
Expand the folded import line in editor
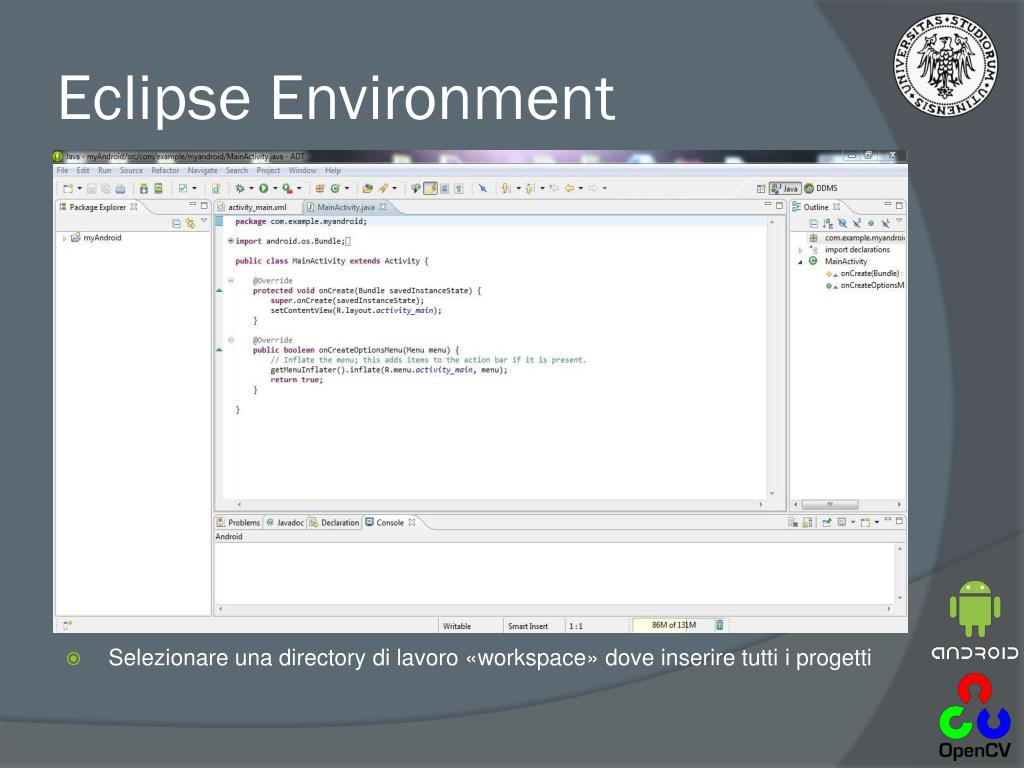pos(231,241)
